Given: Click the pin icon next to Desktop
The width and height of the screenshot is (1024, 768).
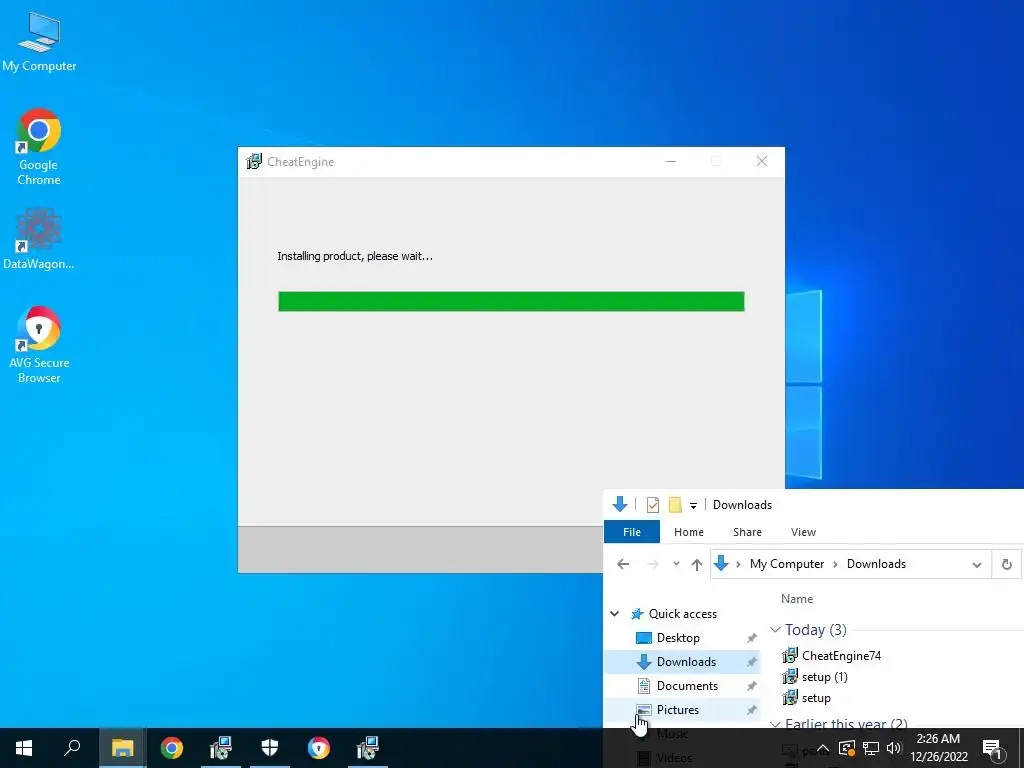Looking at the screenshot, I should point(752,638).
